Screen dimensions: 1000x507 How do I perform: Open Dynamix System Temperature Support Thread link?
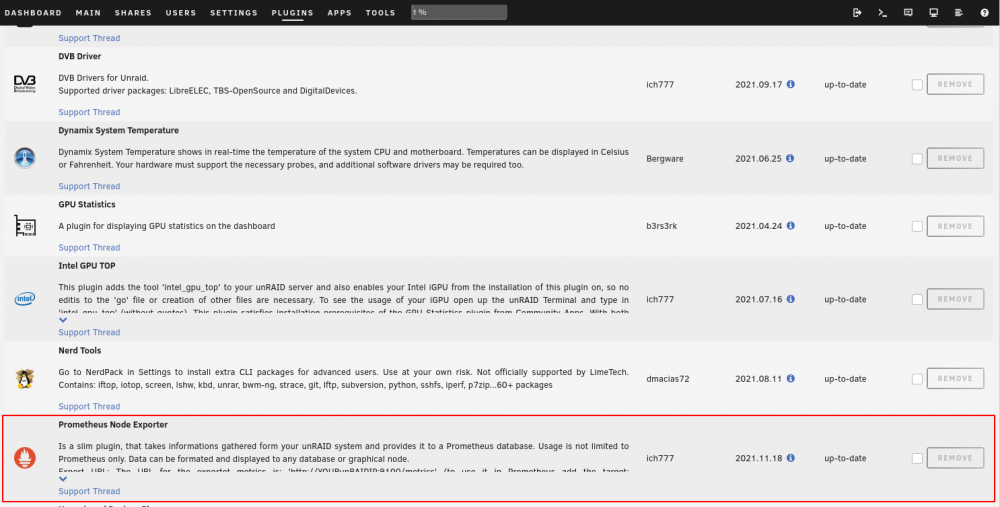coord(89,186)
